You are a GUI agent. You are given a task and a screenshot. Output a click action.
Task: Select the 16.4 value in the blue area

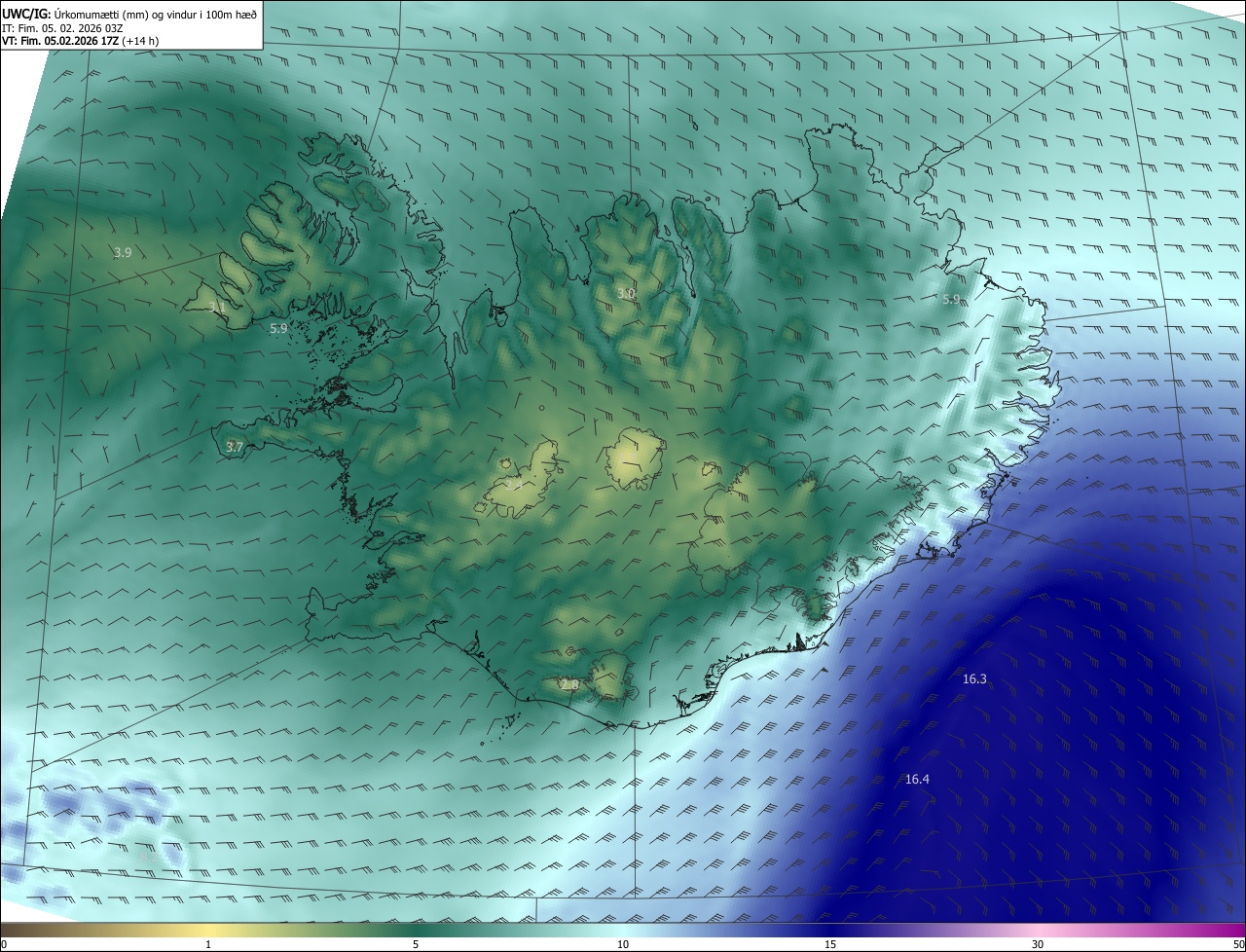917,779
